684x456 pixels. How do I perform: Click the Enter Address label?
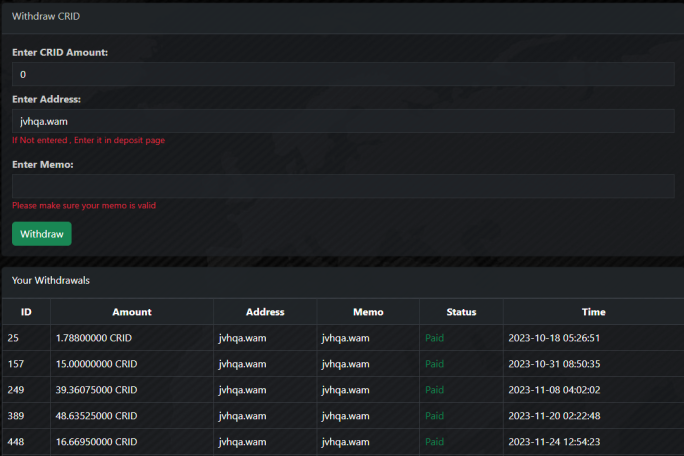tap(46, 99)
